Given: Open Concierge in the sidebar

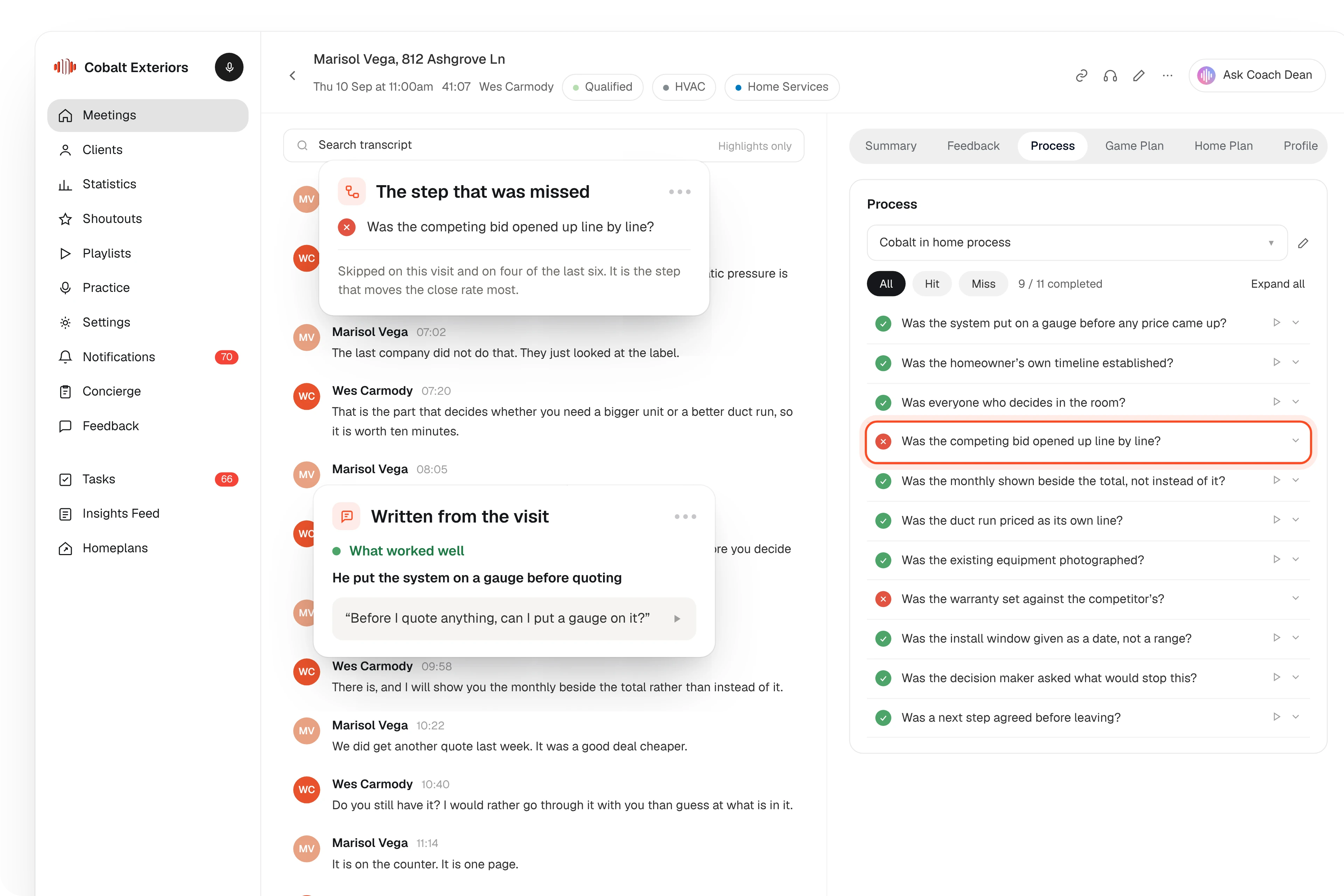Looking at the screenshot, I should click(x=147, y=391).
